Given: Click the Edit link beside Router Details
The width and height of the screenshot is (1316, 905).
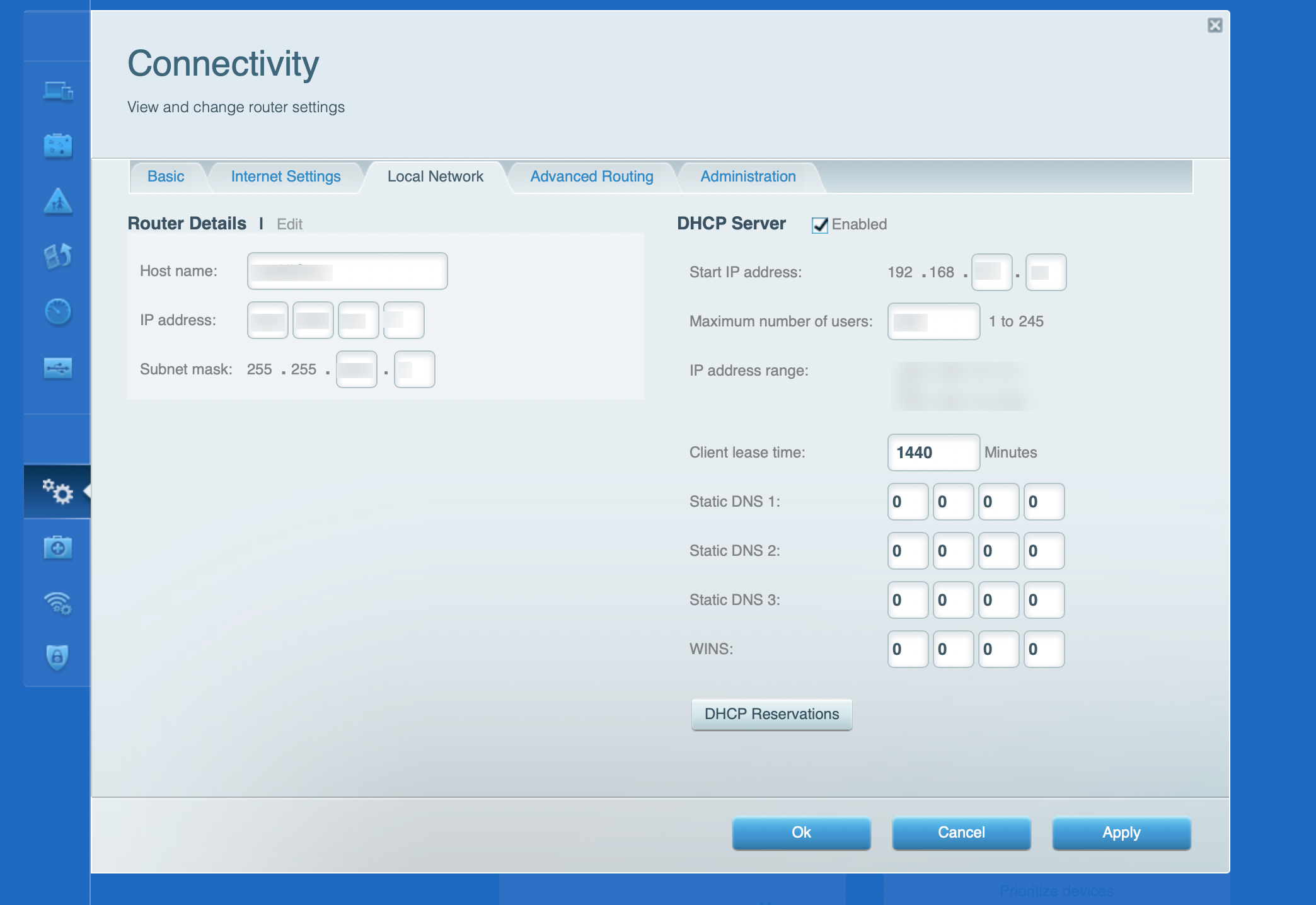Looking at the screenshot, I should [x=289, y=224].
